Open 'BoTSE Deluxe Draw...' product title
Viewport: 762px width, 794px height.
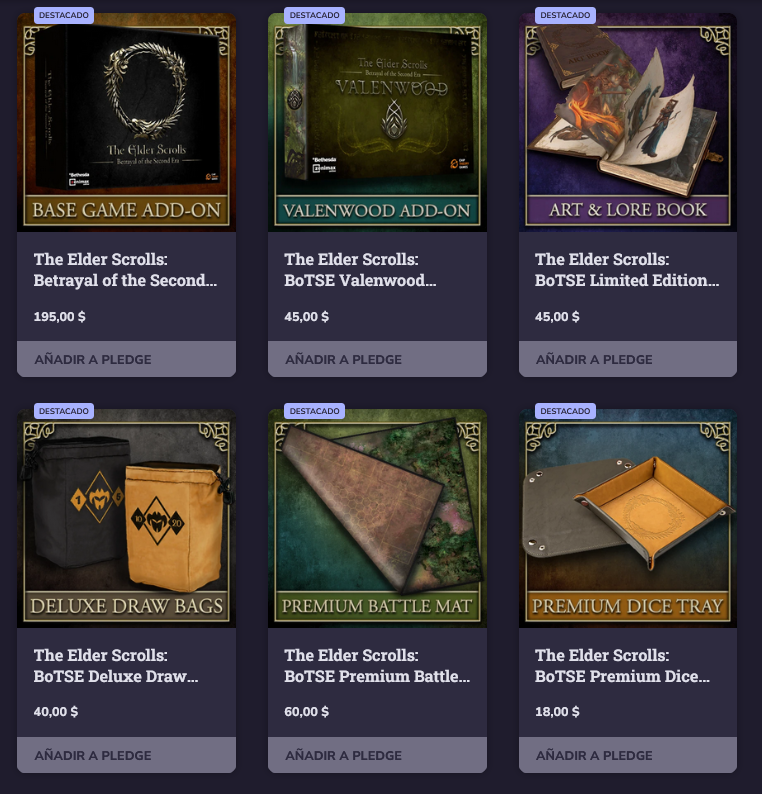click(x=116, y=666)
